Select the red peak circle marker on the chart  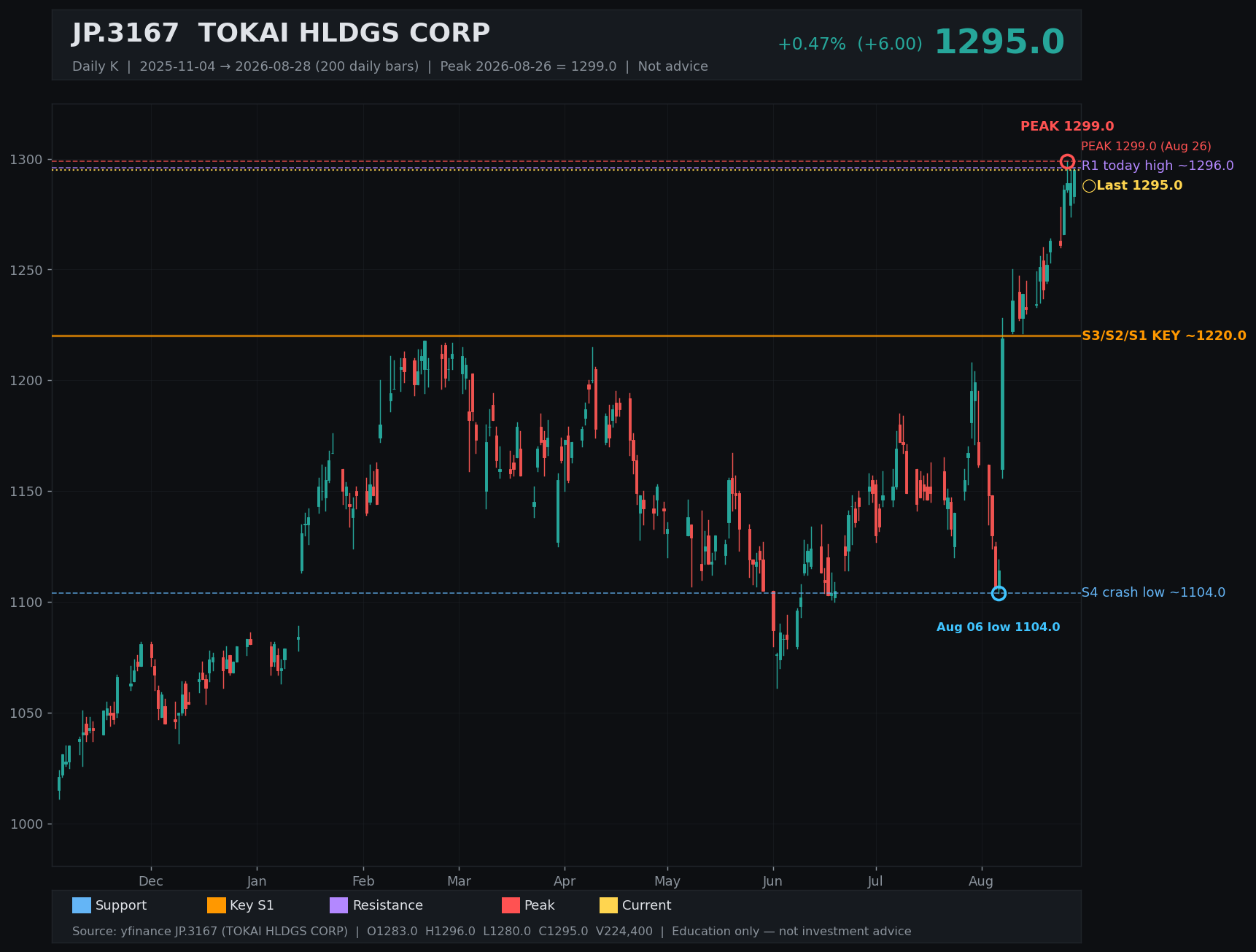click(x=1067, y=161)
